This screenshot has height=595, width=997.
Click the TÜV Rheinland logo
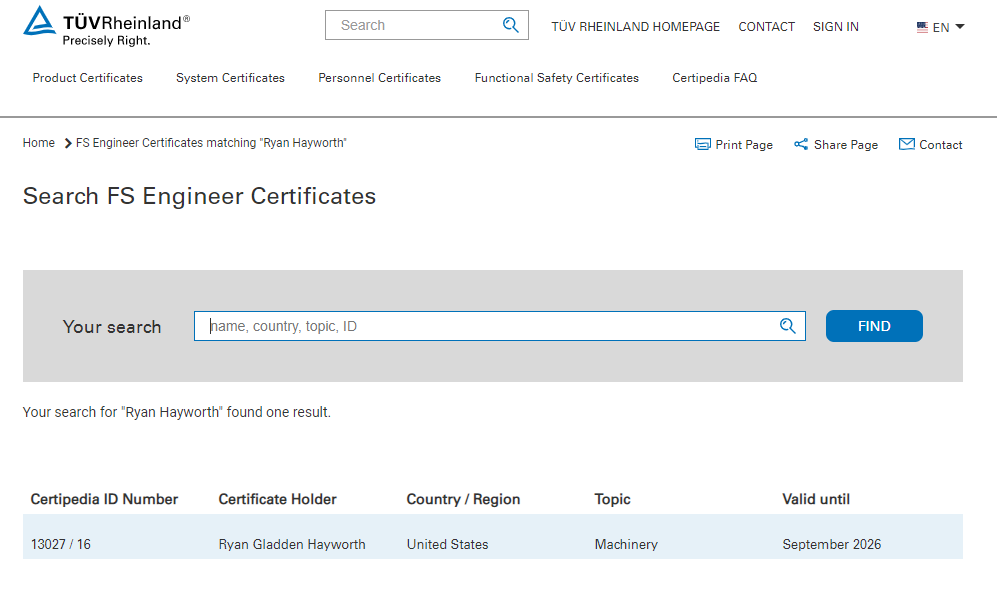(x=105, y=26)
